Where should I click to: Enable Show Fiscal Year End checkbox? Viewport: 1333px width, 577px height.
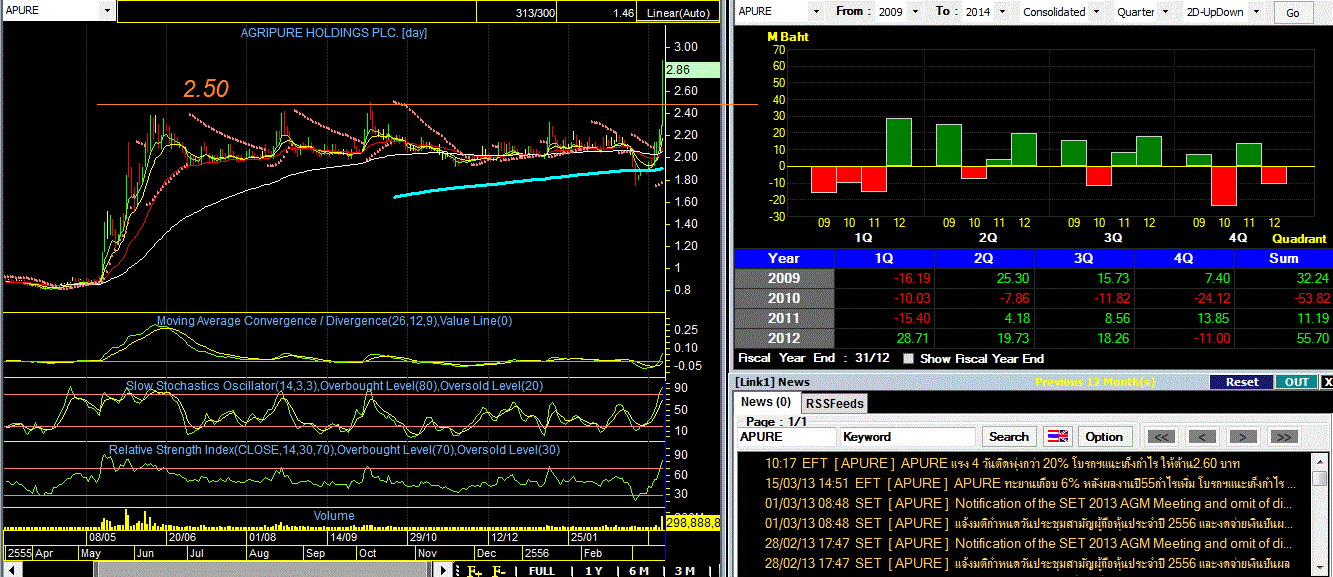tap(908, 358)
